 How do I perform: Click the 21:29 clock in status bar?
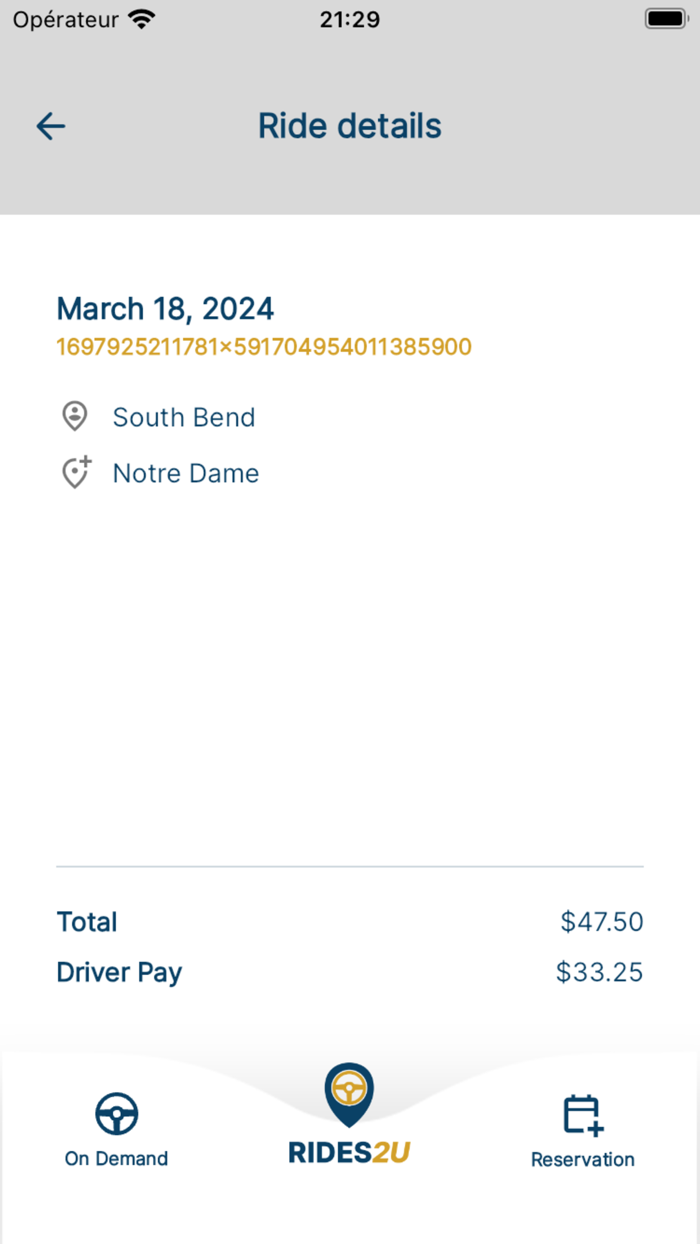350,19
